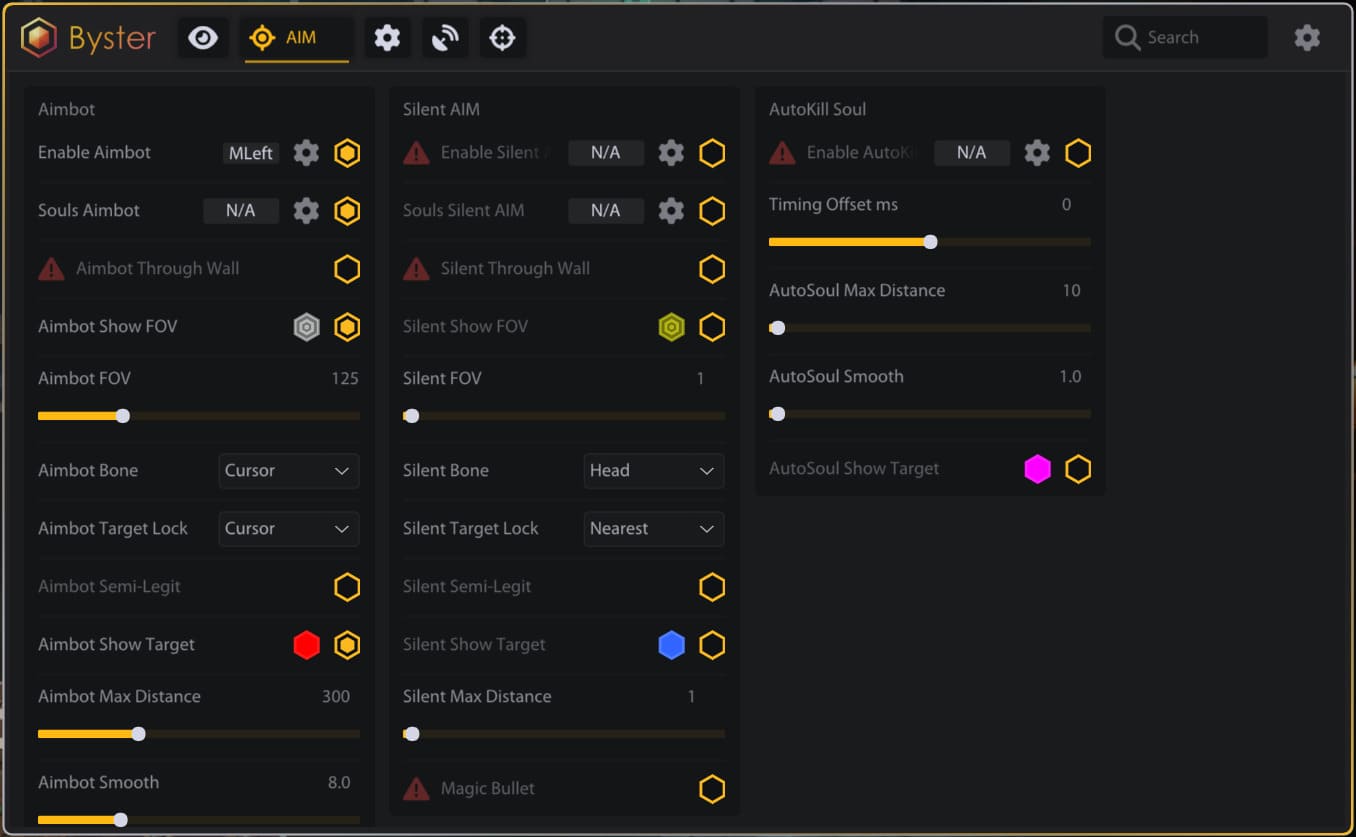Toggle the Aimbot Through Wall hexagon
1356x837 pixels.
click(347, 269)
